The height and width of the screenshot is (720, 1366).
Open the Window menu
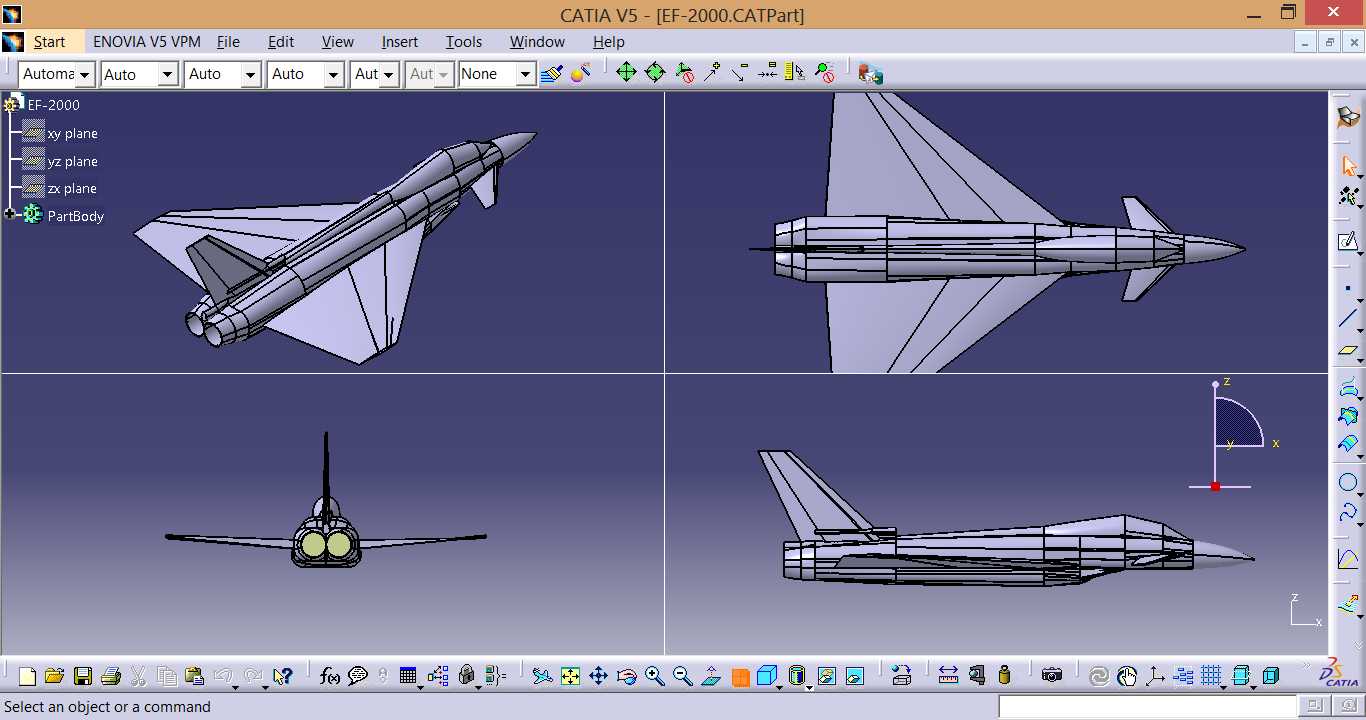tap(537, 42)
